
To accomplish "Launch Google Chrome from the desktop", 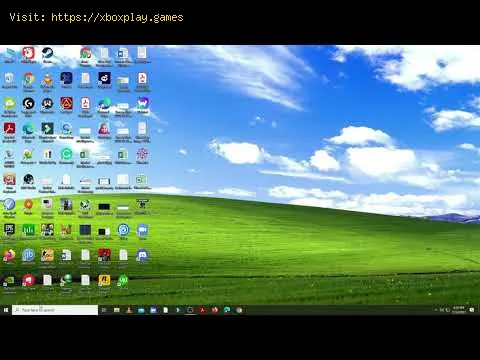I will 29,80.
